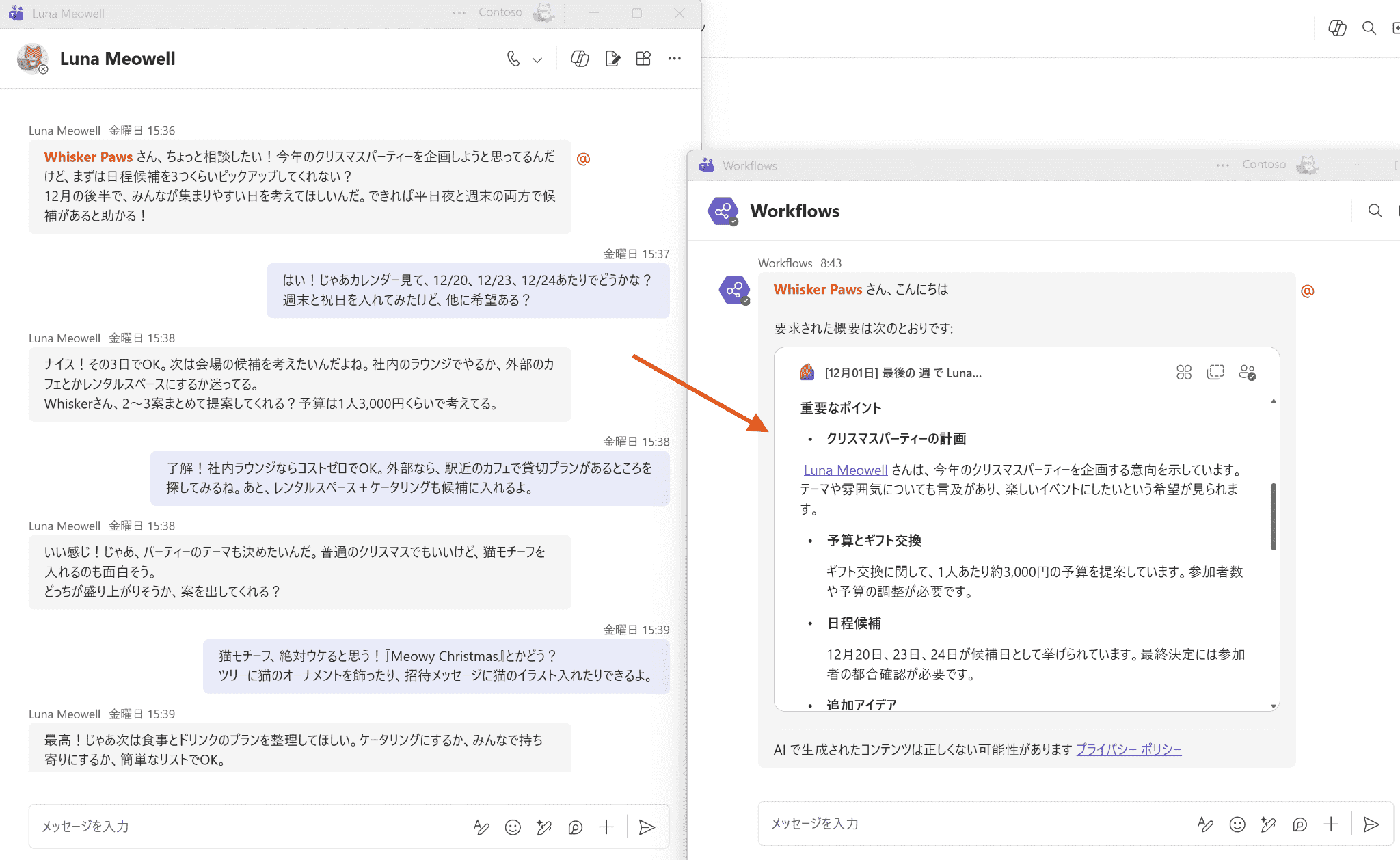Click the summary card scrollbar thumb
Screen dimensions: 1400x860
point(1274,516)
